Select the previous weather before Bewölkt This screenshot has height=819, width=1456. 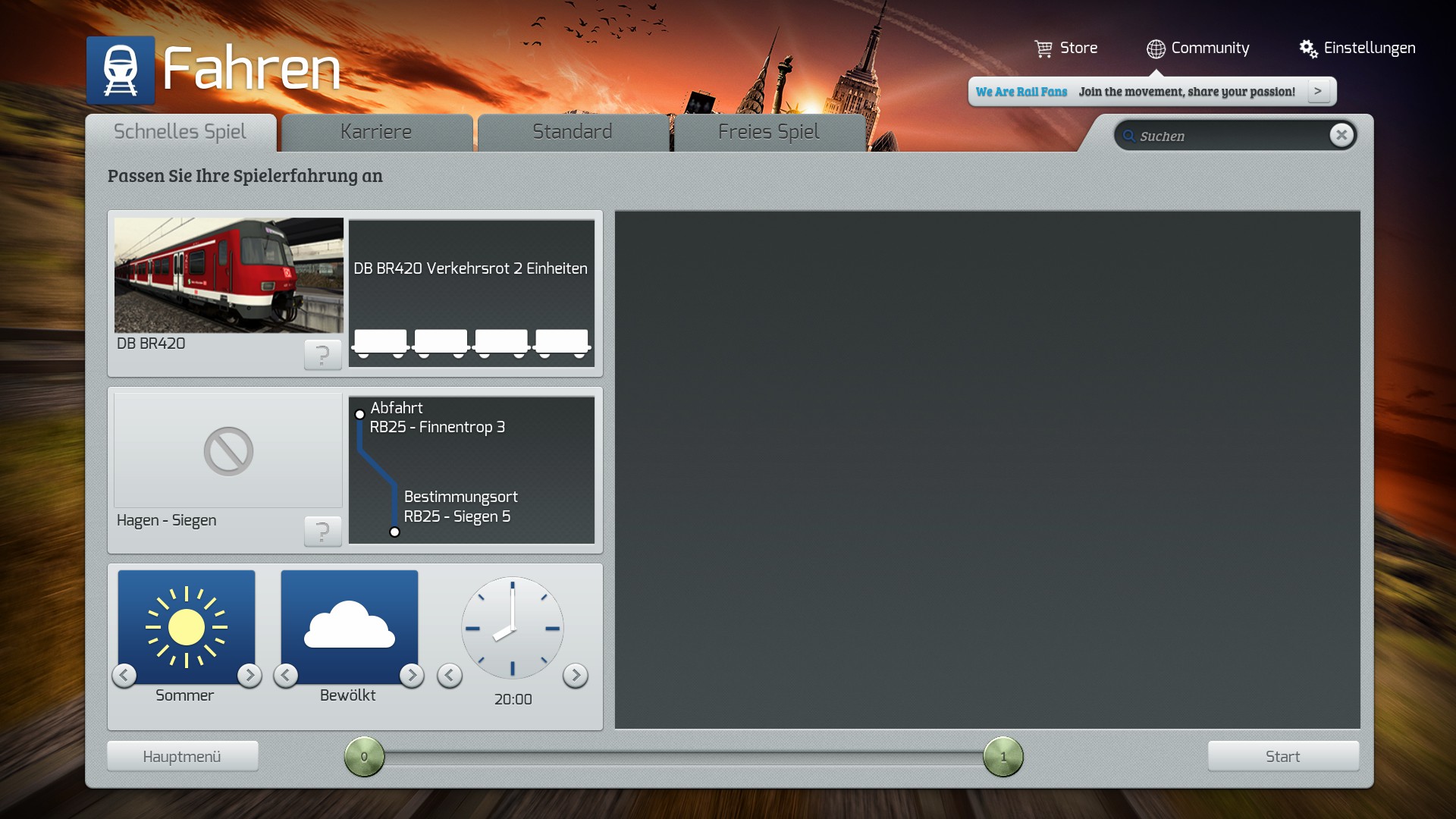pyautogui.click(x=286, y=675)
